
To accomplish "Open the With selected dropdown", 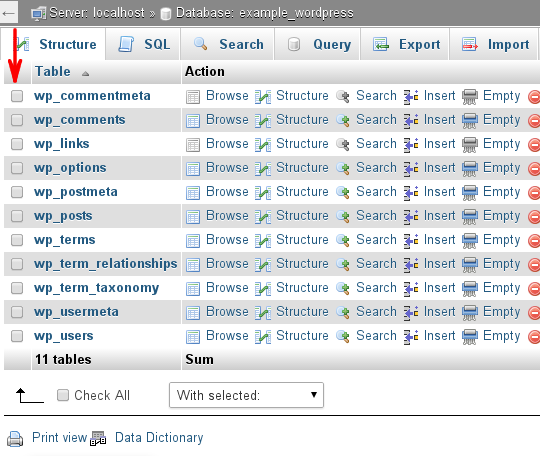I will (246, 395).
